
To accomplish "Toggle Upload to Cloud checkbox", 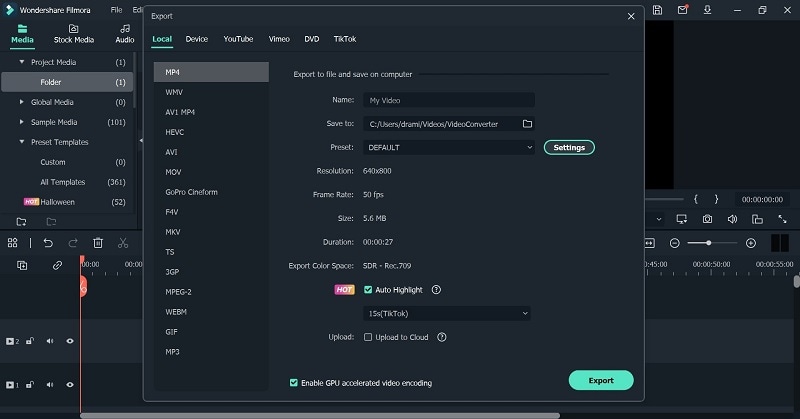I will click(x=368, y=337).
